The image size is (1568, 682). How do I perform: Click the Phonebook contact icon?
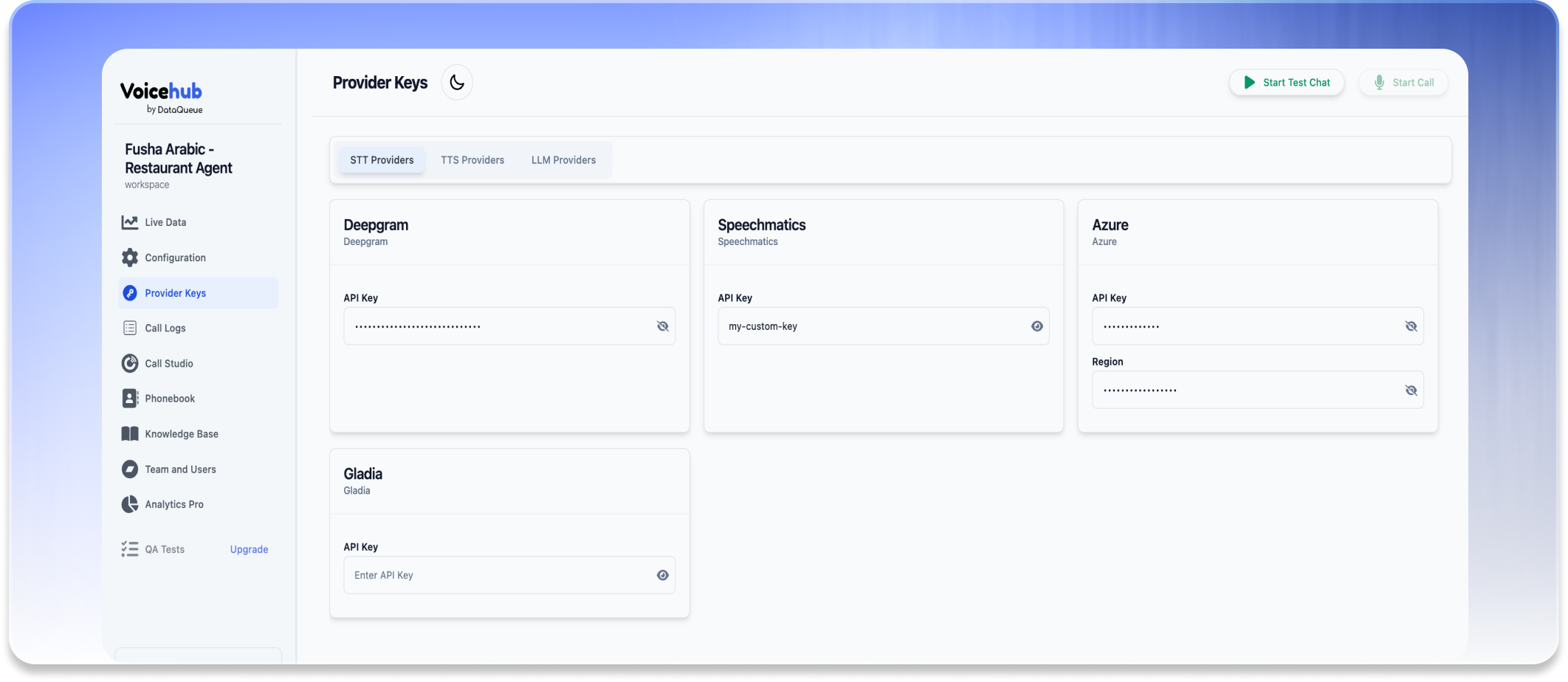click(130, 399)
